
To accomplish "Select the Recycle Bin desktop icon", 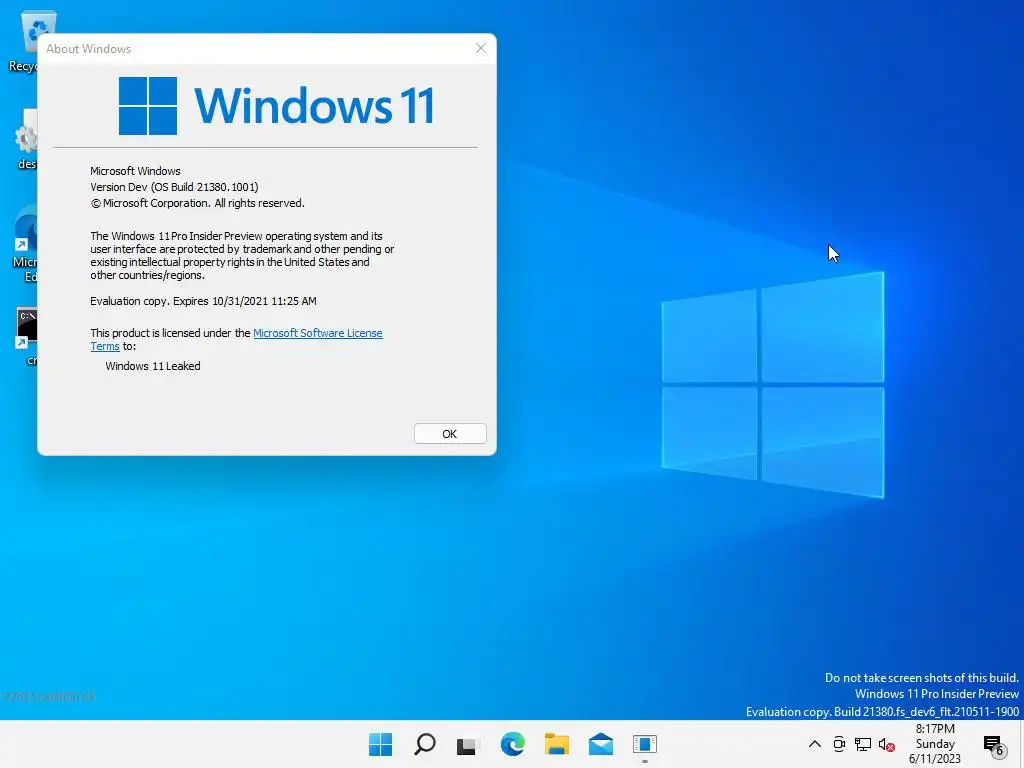I will (24, 40).
